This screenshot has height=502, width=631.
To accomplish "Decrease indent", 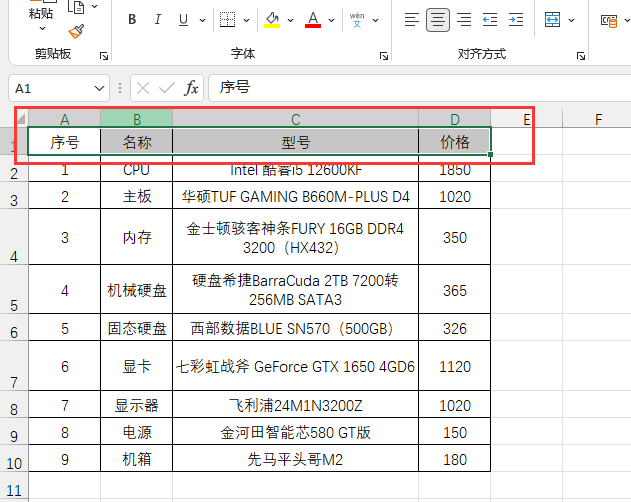I will (490, 19).
